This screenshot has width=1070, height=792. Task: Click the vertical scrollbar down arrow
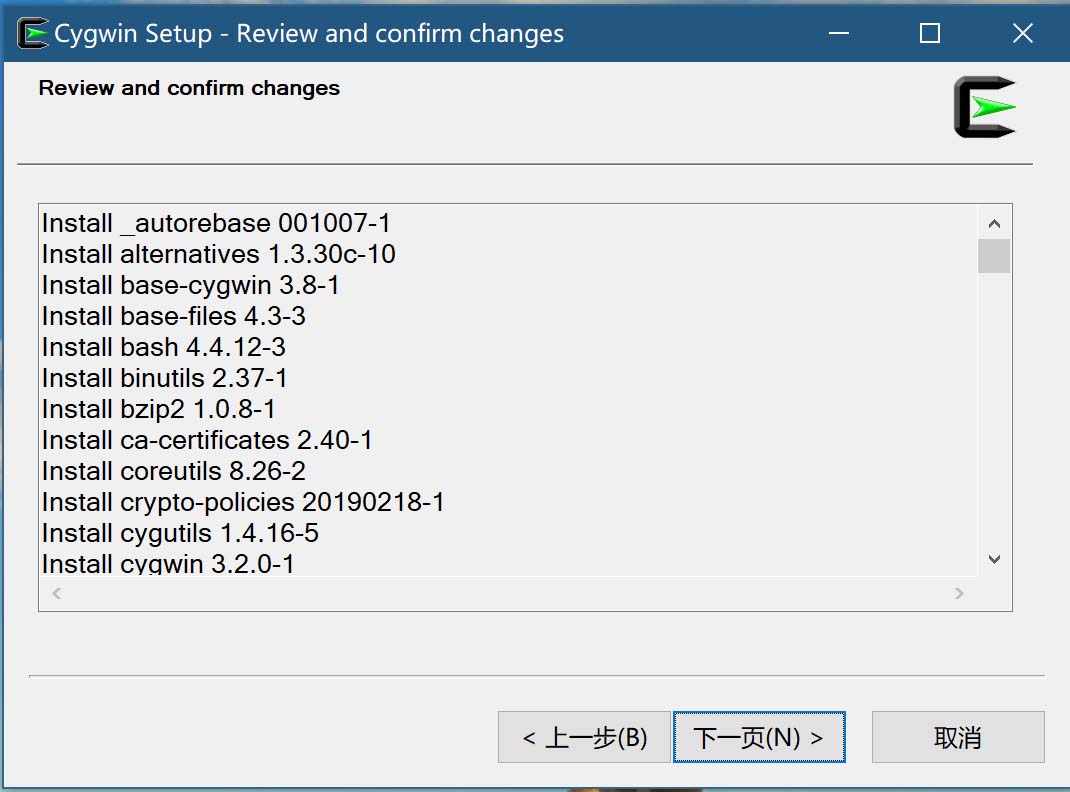coord(994,560)
